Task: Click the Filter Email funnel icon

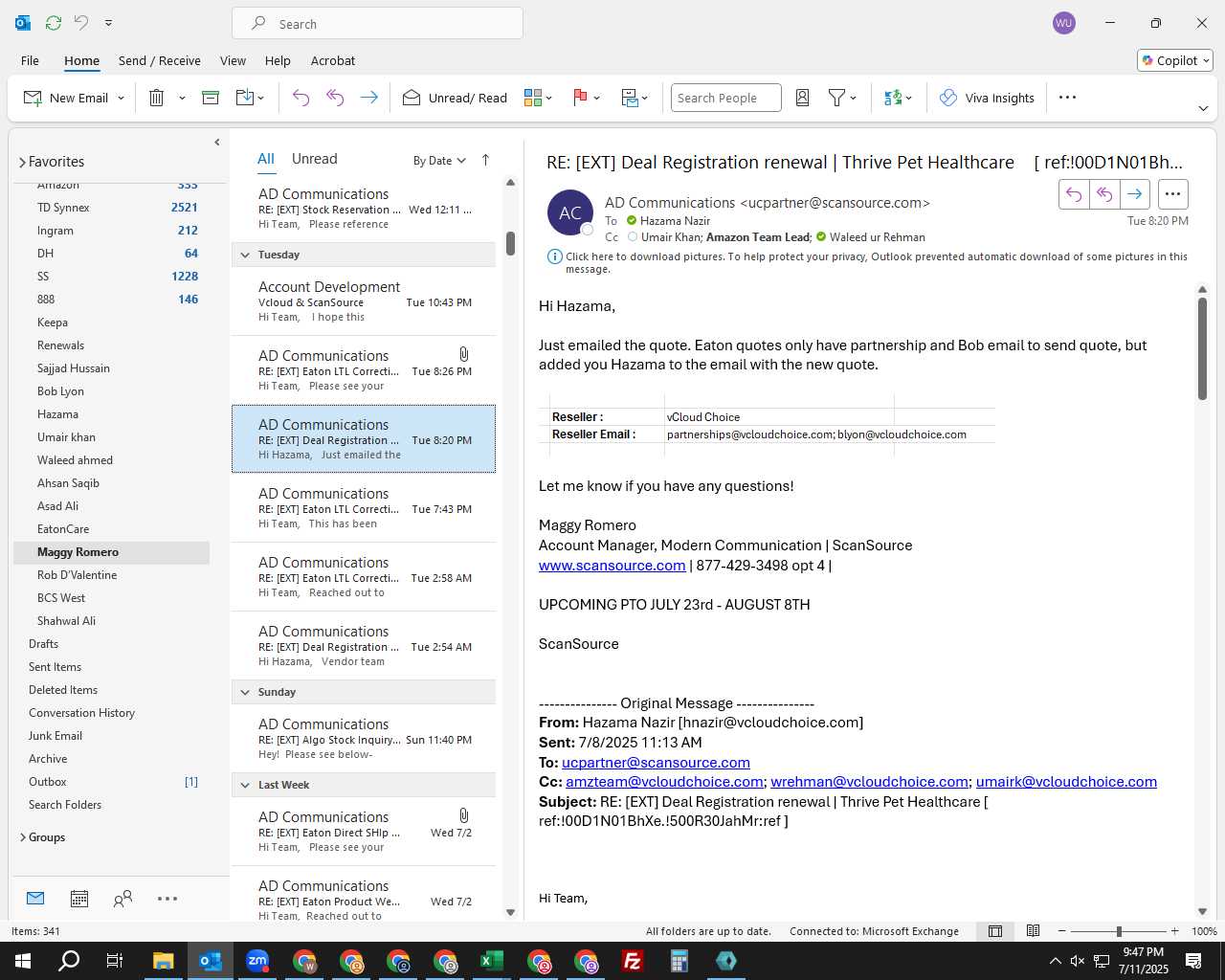Action: (836, 98)
